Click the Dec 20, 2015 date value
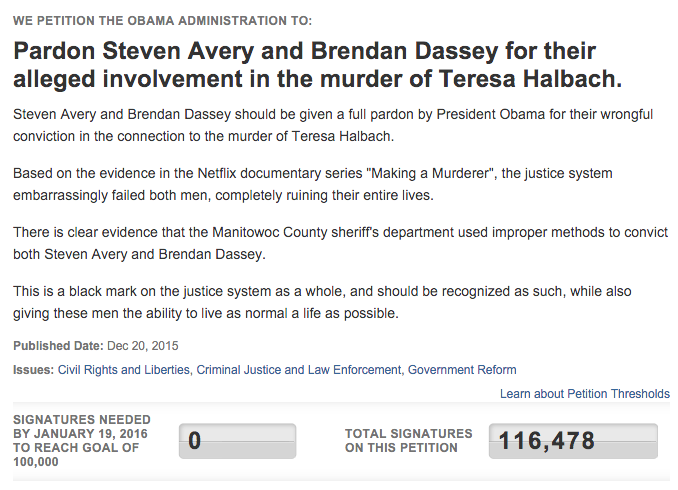 pyautogui.click(x=143, y=346)
